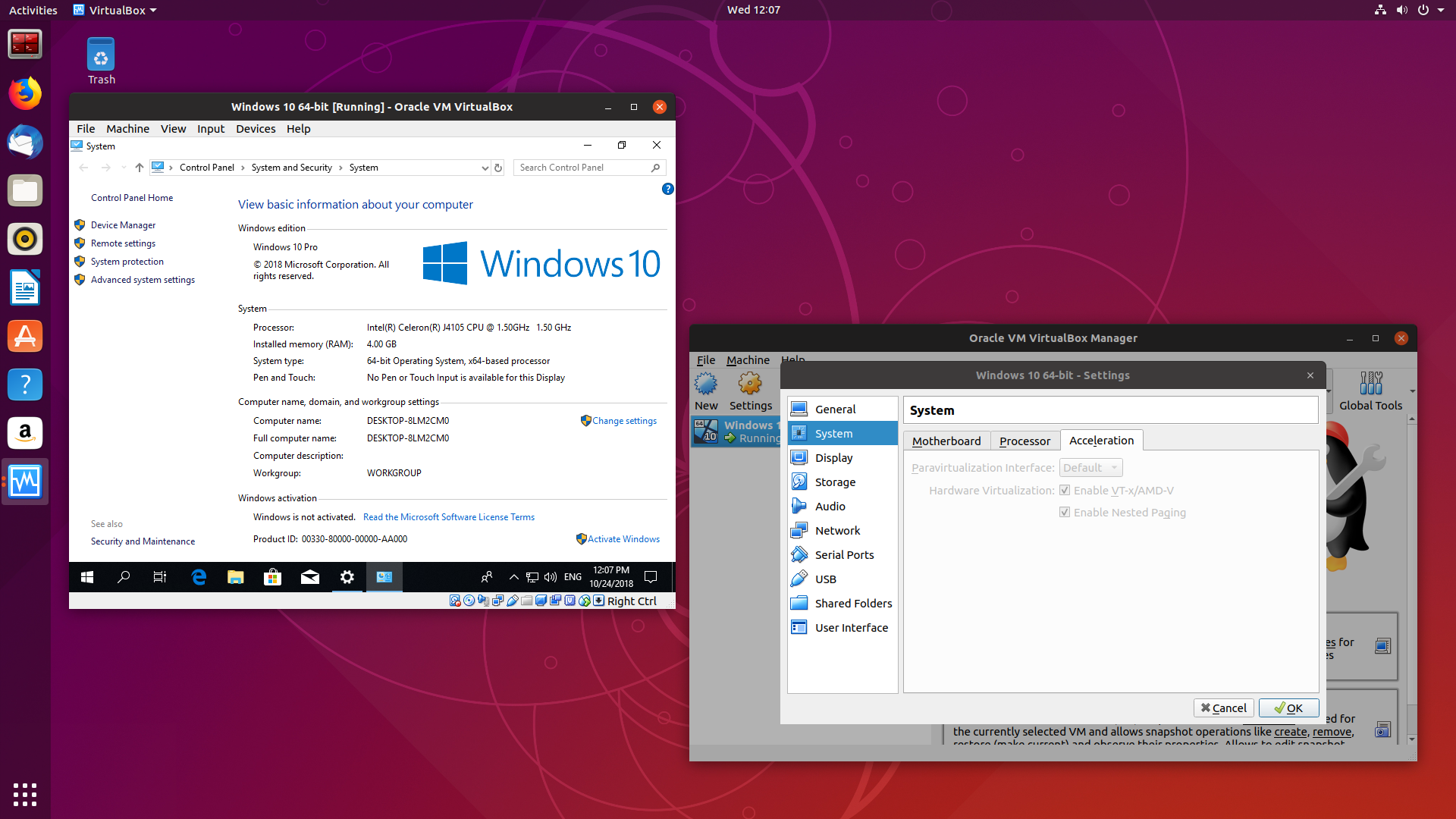Click OK in settings dialog
This screenshot has width=1456, height=819.
click(1288, 708)
